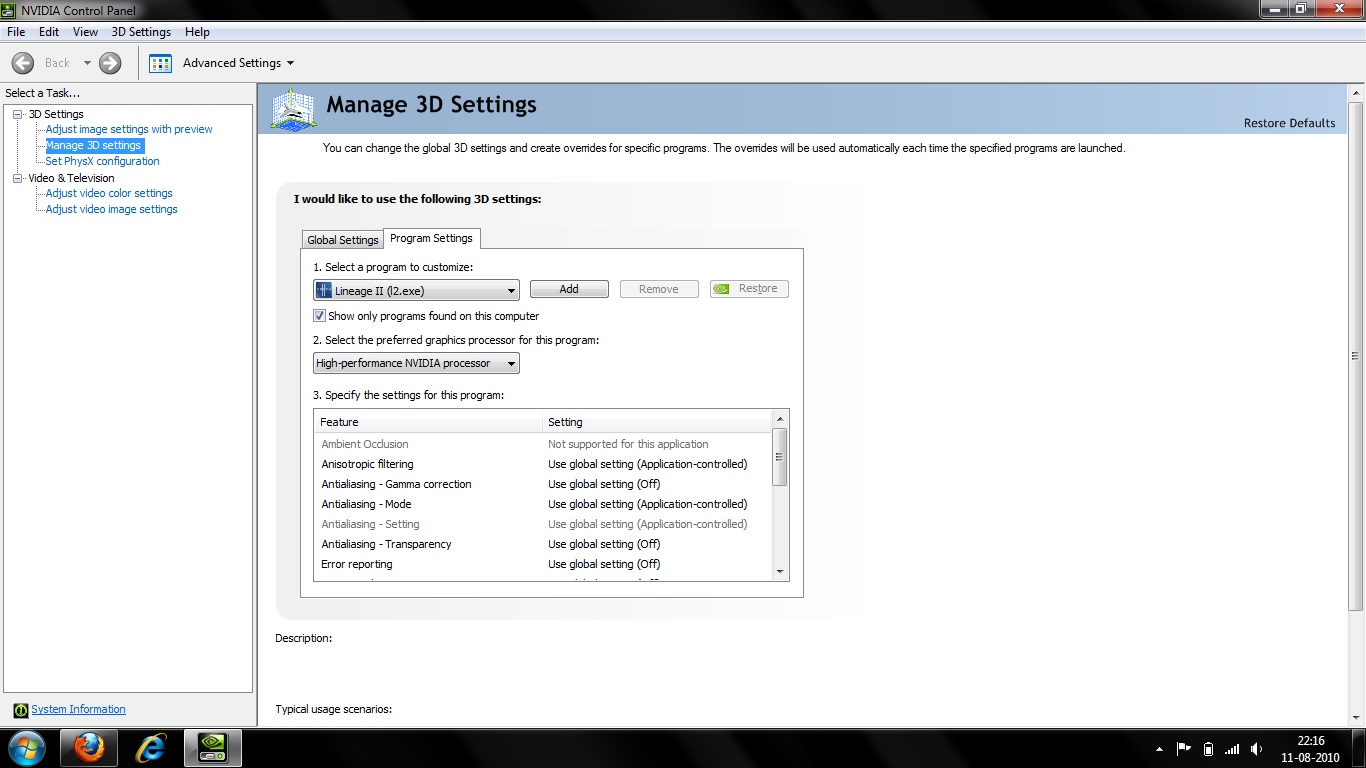This screenshot has width=1366, height=768.
Task: Open the File menu
Action: coord(16,32)
